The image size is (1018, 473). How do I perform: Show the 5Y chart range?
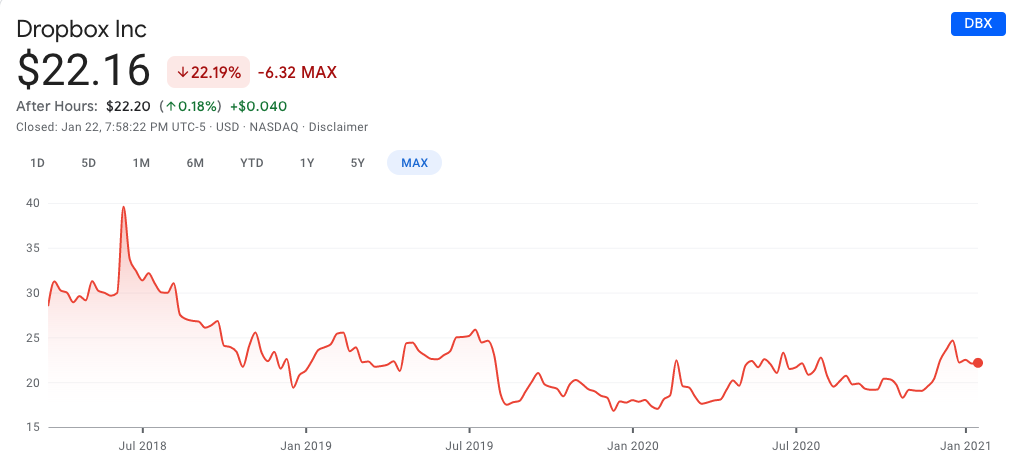click(358, 163)
